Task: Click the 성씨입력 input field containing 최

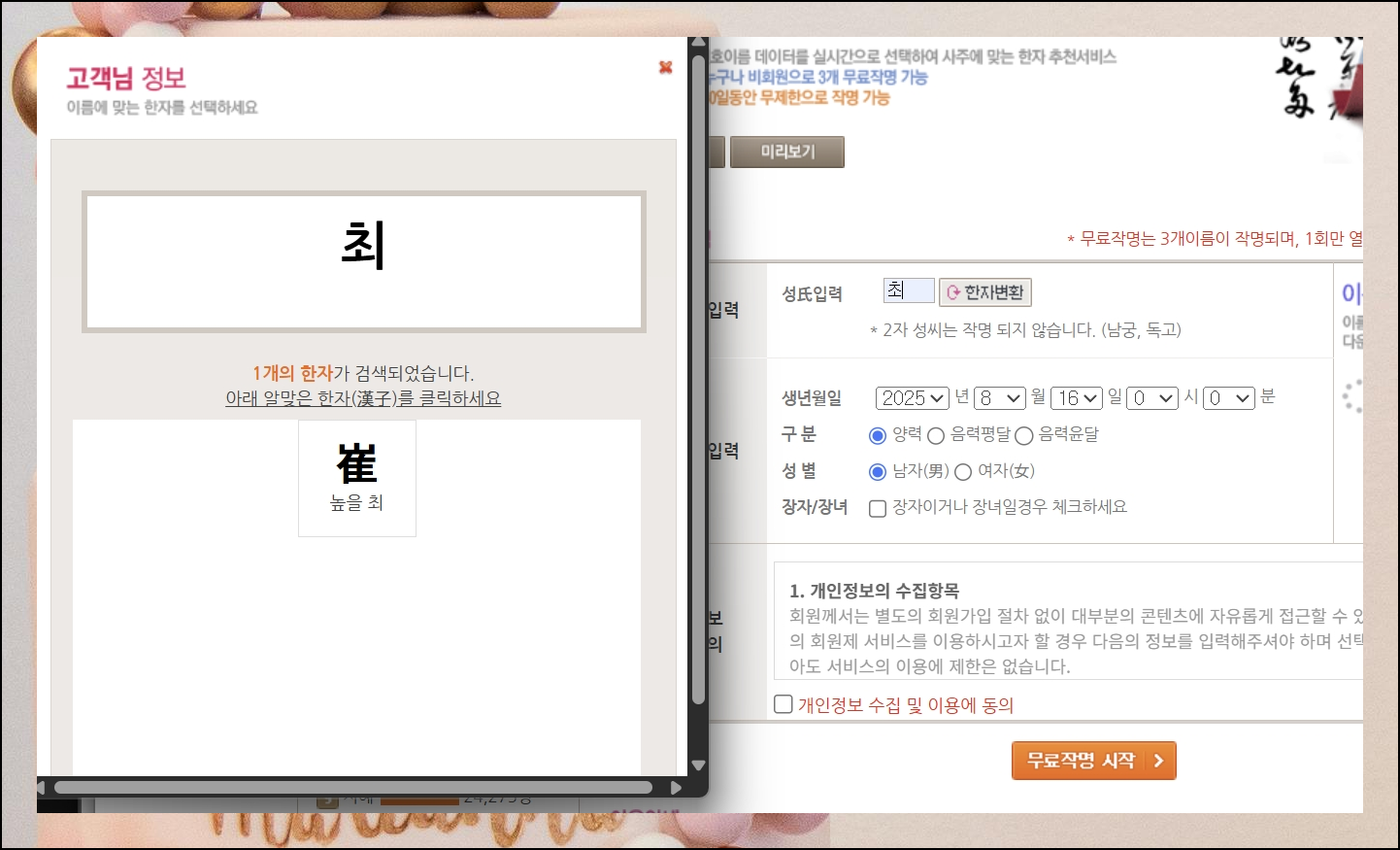Action: 909,290
